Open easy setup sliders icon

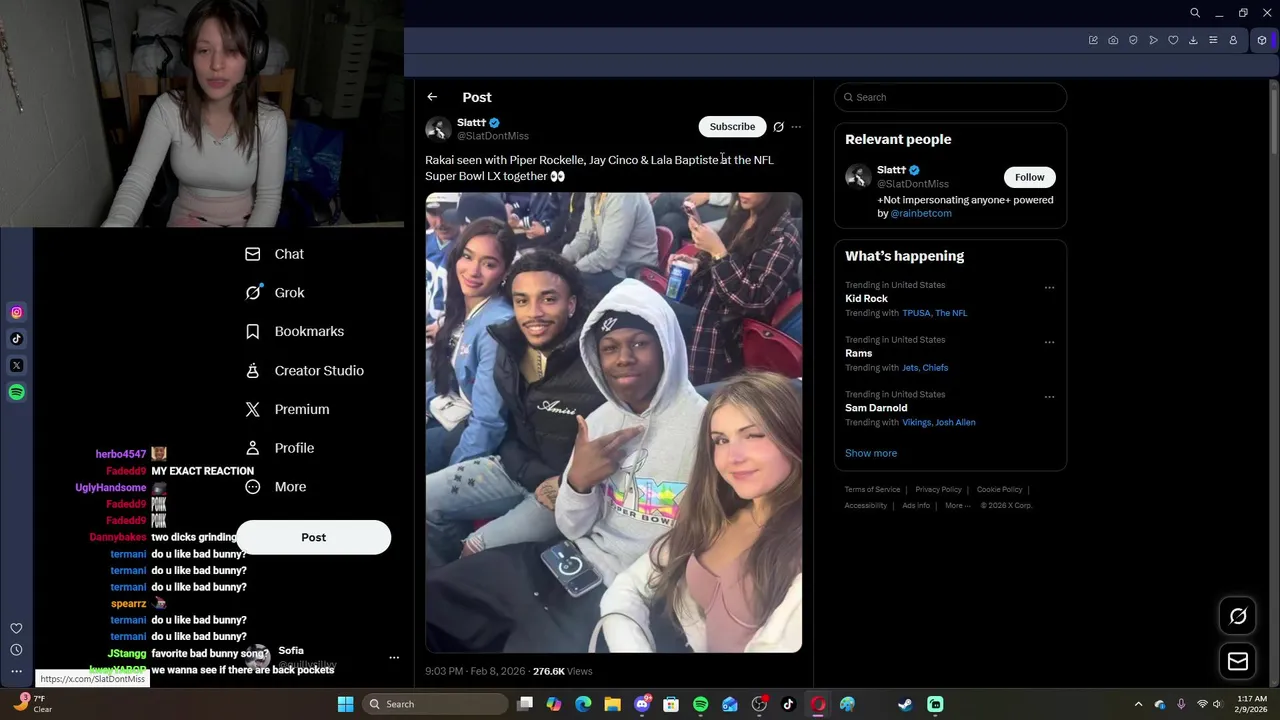click(1213, 40)
